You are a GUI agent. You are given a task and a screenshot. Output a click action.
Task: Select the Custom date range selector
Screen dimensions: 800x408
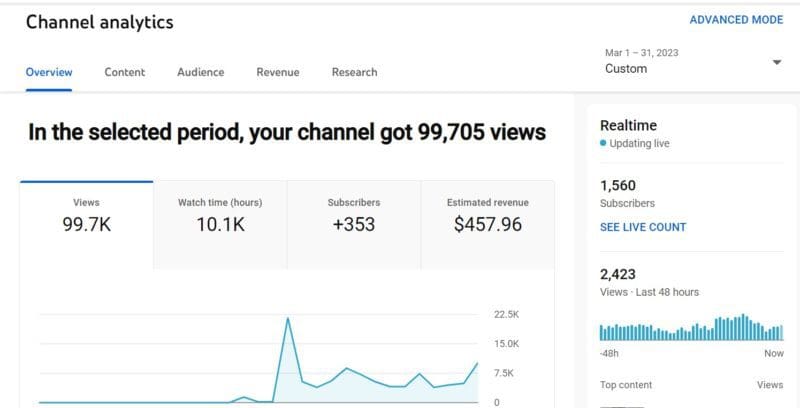(693, 61)
